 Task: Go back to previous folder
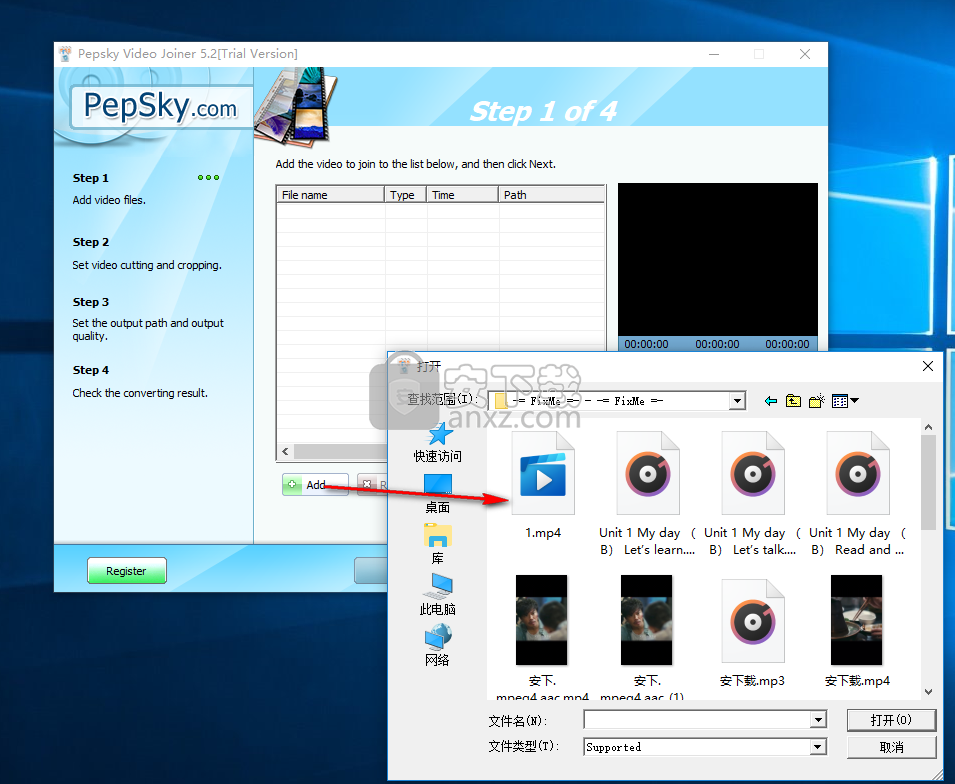pos(770,401)
